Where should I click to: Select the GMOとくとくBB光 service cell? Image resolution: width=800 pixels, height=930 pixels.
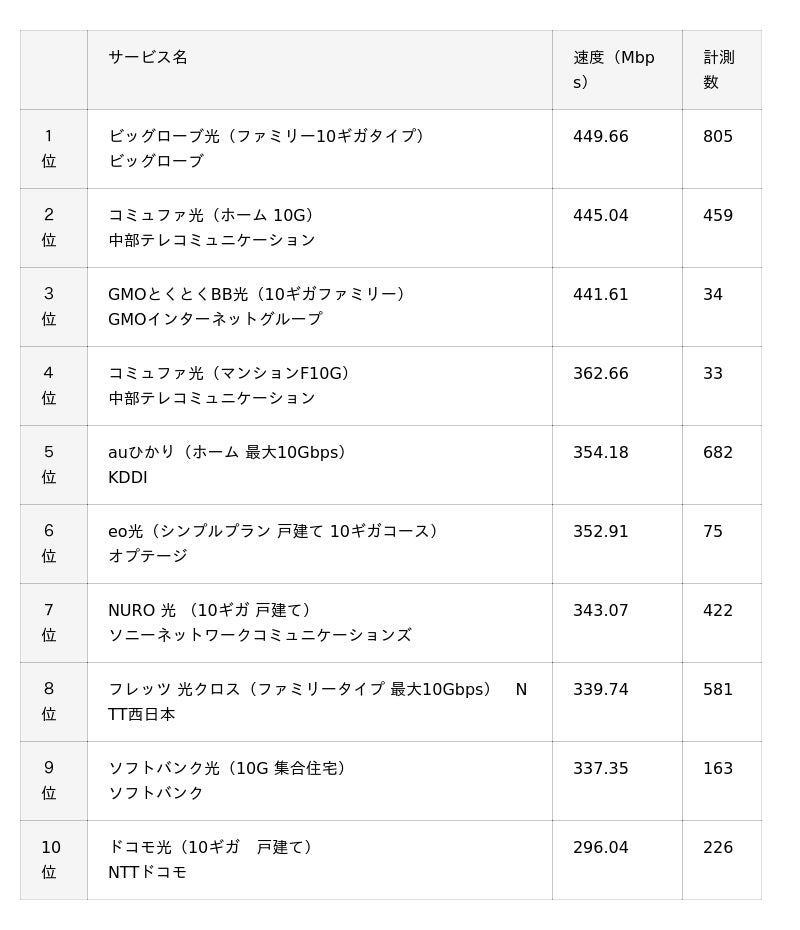(320, 307)
